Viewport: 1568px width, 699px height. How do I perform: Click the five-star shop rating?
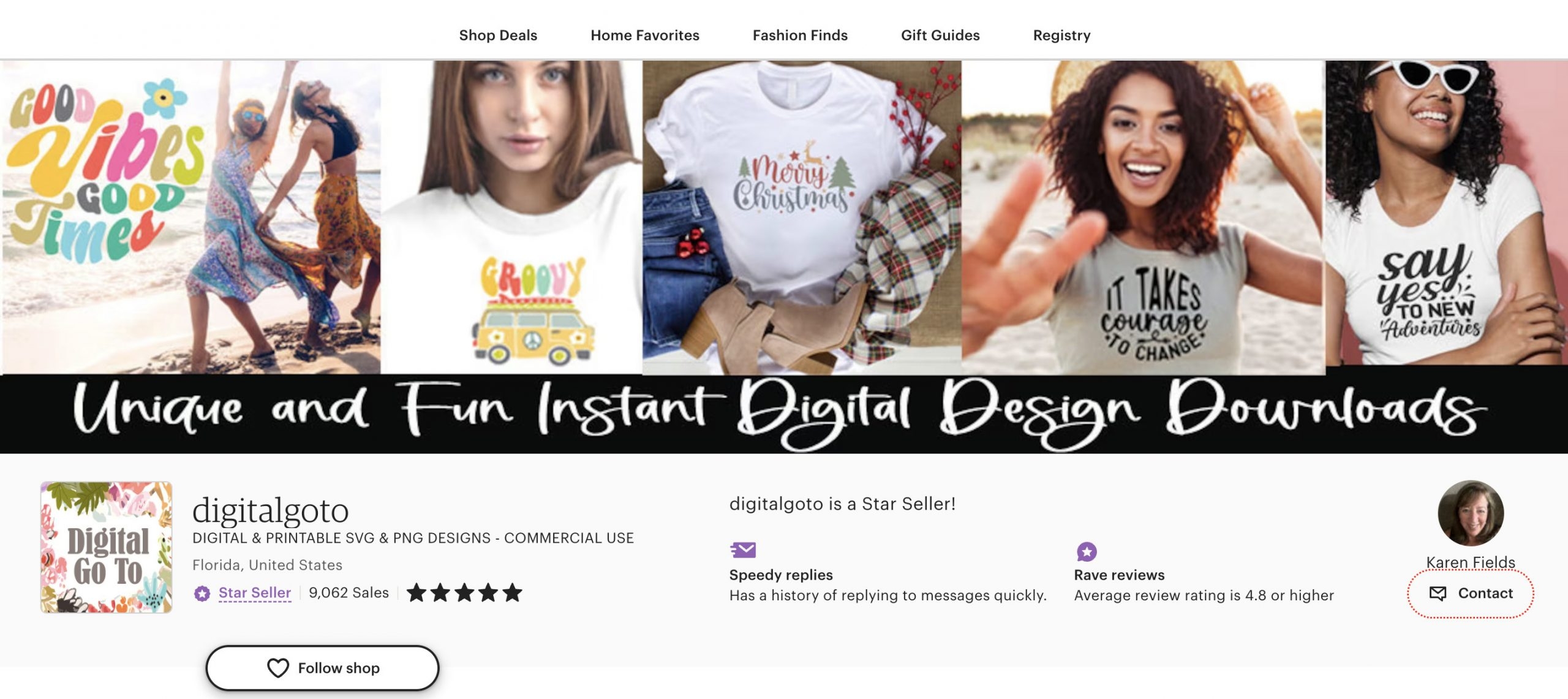(x=464, y=593)
